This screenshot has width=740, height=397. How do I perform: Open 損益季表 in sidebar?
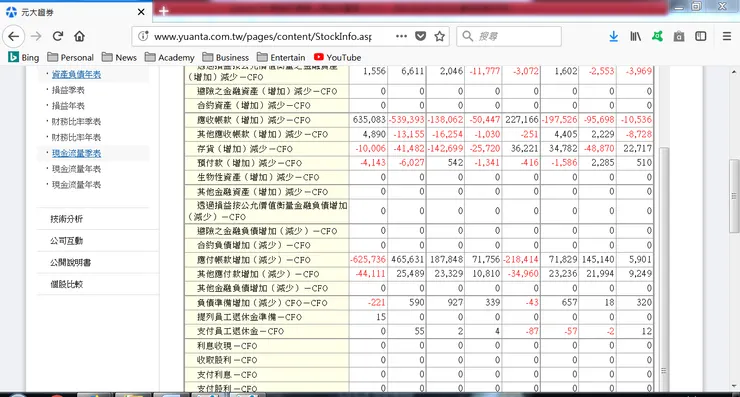coord(68,90)
